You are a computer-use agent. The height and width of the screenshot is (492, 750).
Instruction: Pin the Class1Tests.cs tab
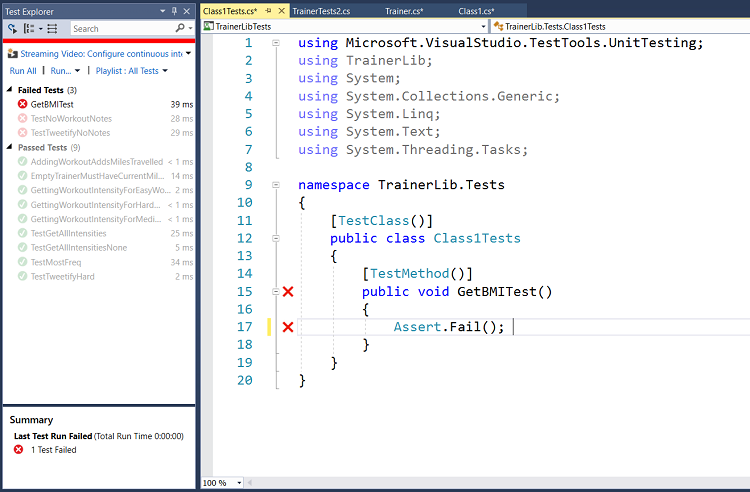(x=268, y=11)
